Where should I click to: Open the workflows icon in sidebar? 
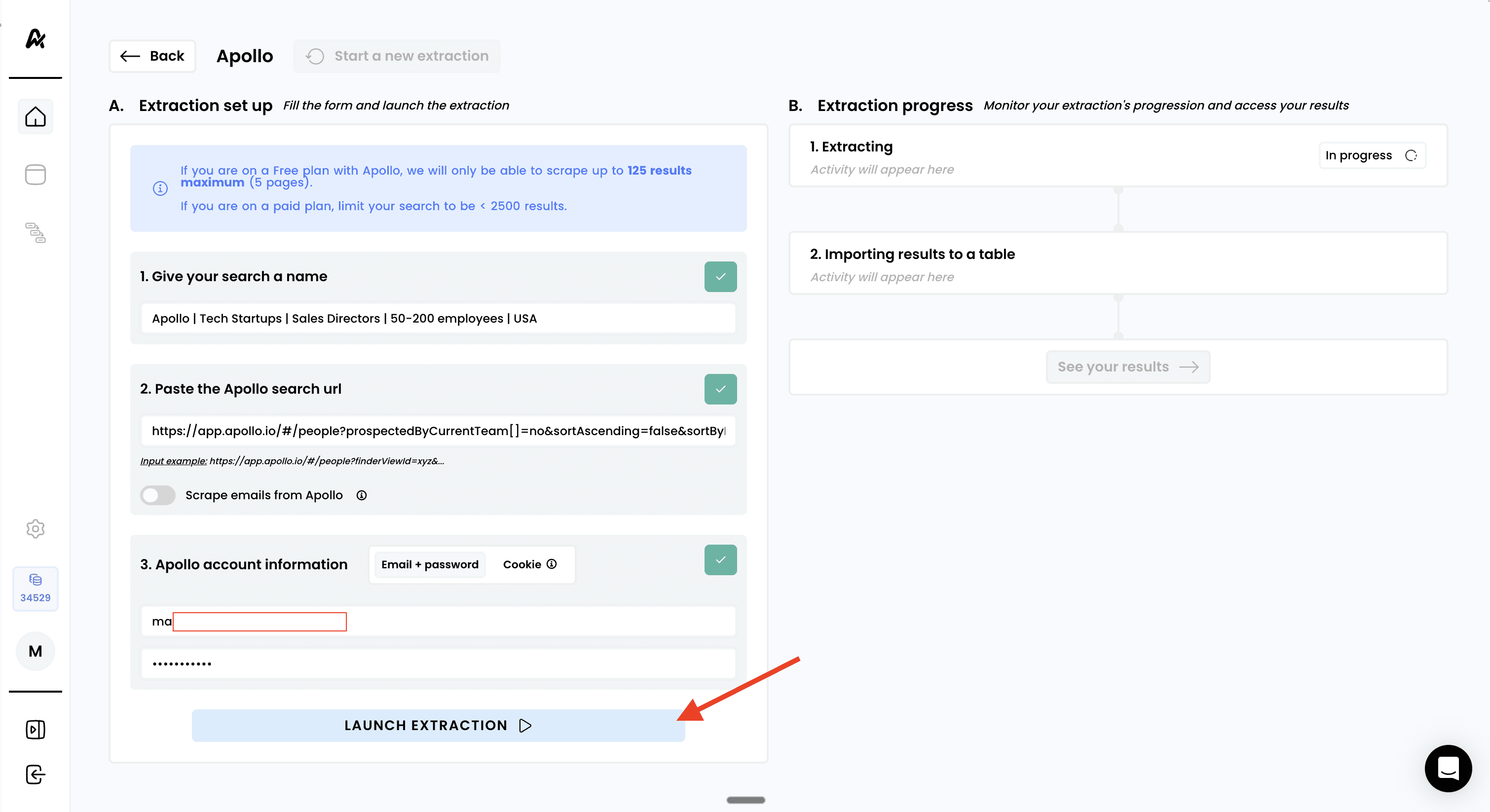36,232
